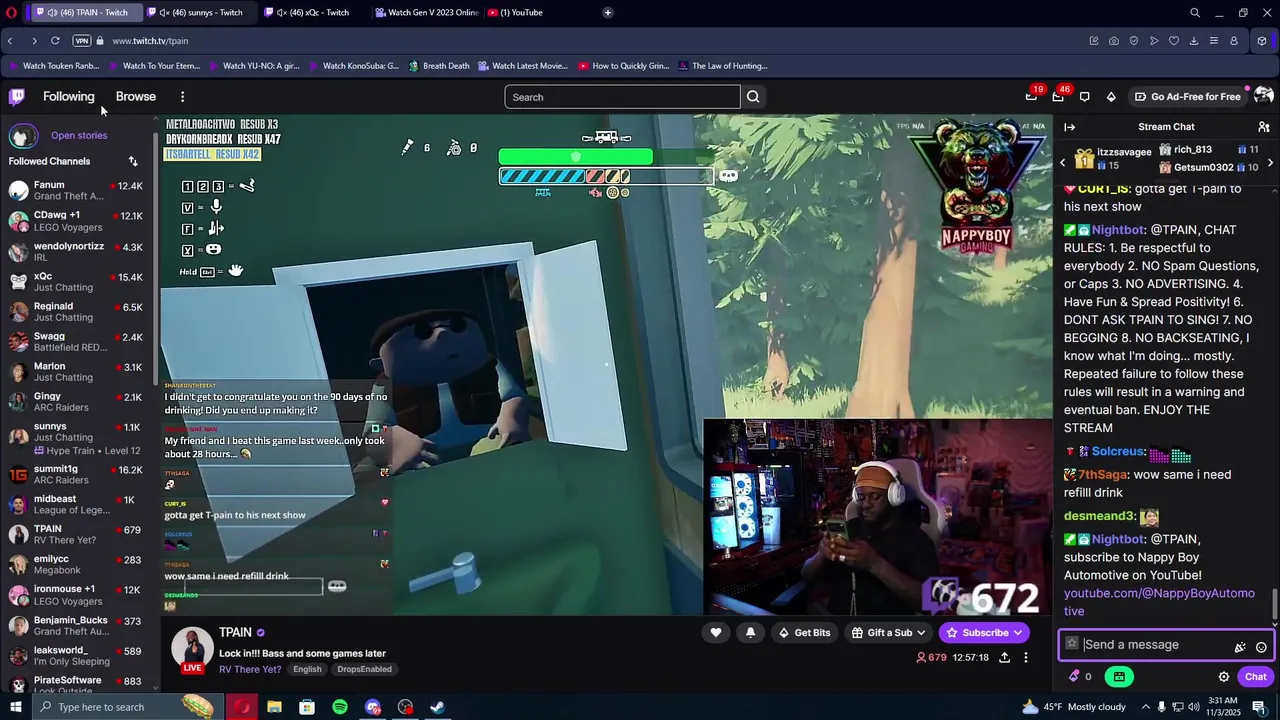Open RV There Yet? game link
The height and width of the screenshot is (720, 1280).
point(252,669)
